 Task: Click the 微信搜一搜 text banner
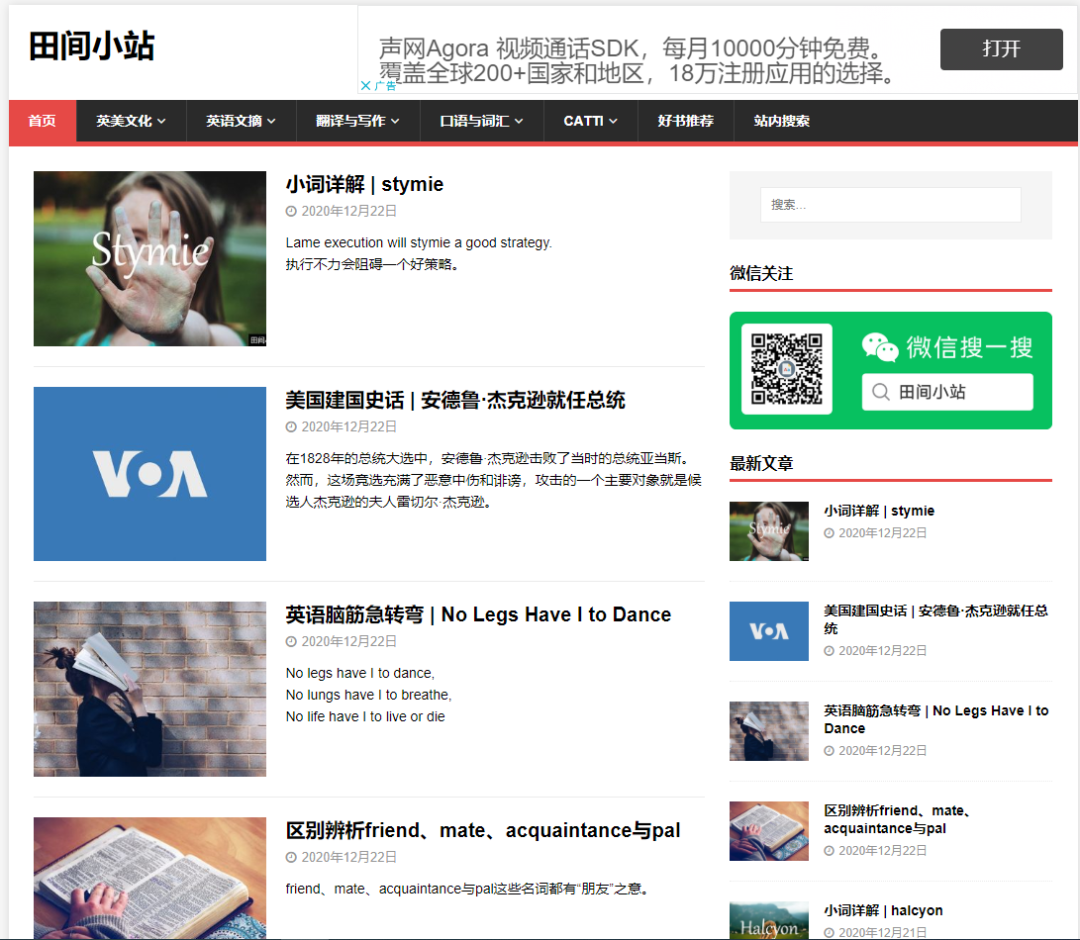[969, 347]
